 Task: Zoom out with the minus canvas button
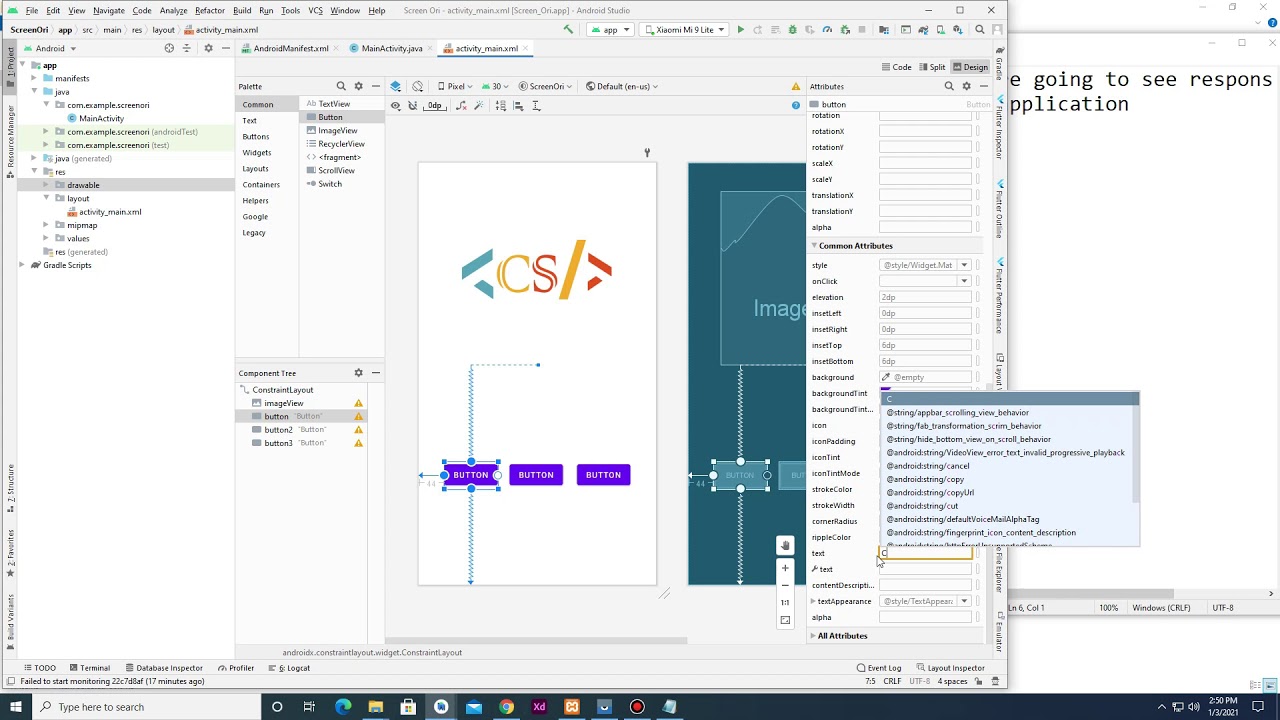tap(785, 585)
